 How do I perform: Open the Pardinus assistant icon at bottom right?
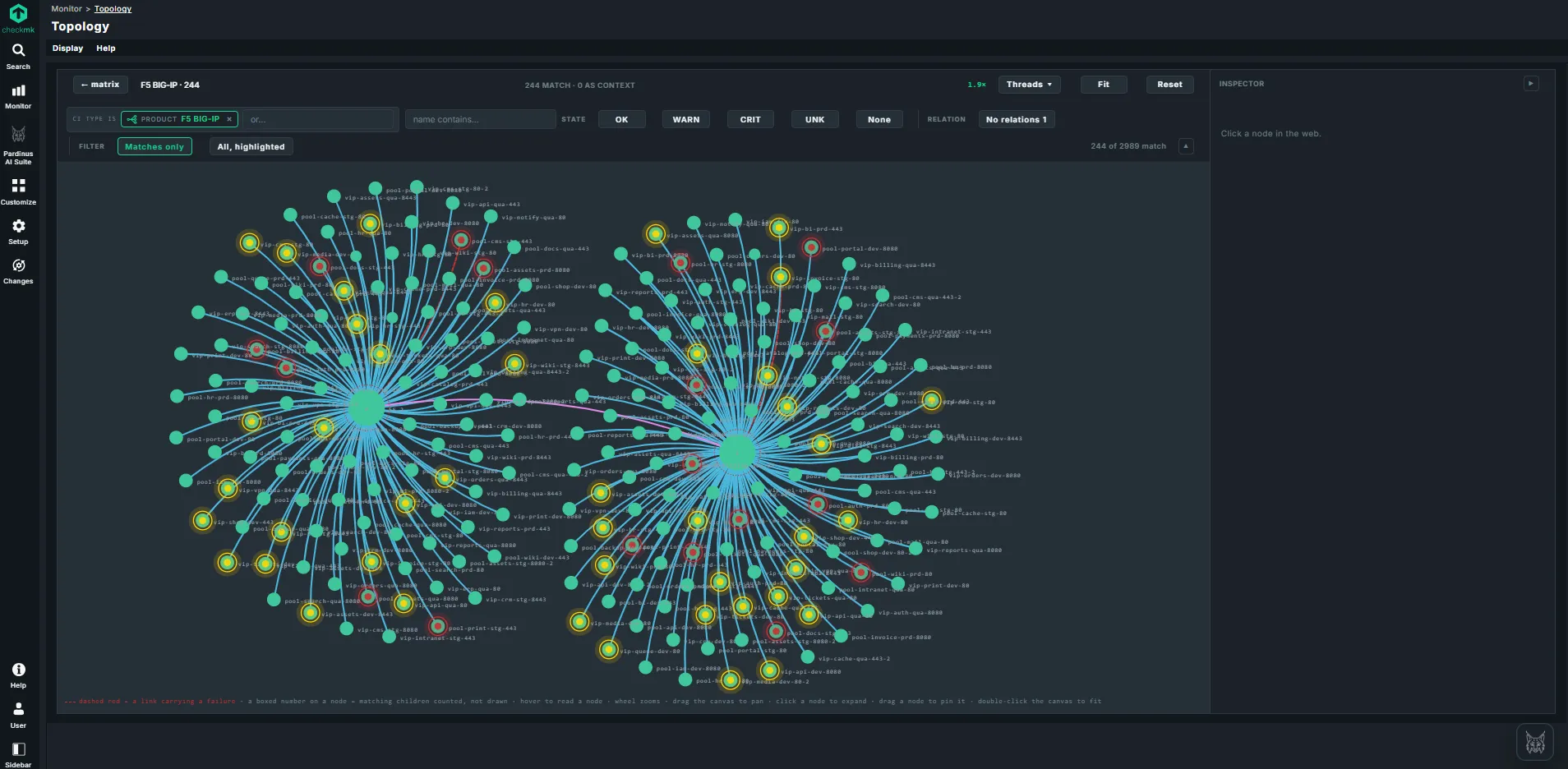pyautogui.click(x=1535, y=743)
